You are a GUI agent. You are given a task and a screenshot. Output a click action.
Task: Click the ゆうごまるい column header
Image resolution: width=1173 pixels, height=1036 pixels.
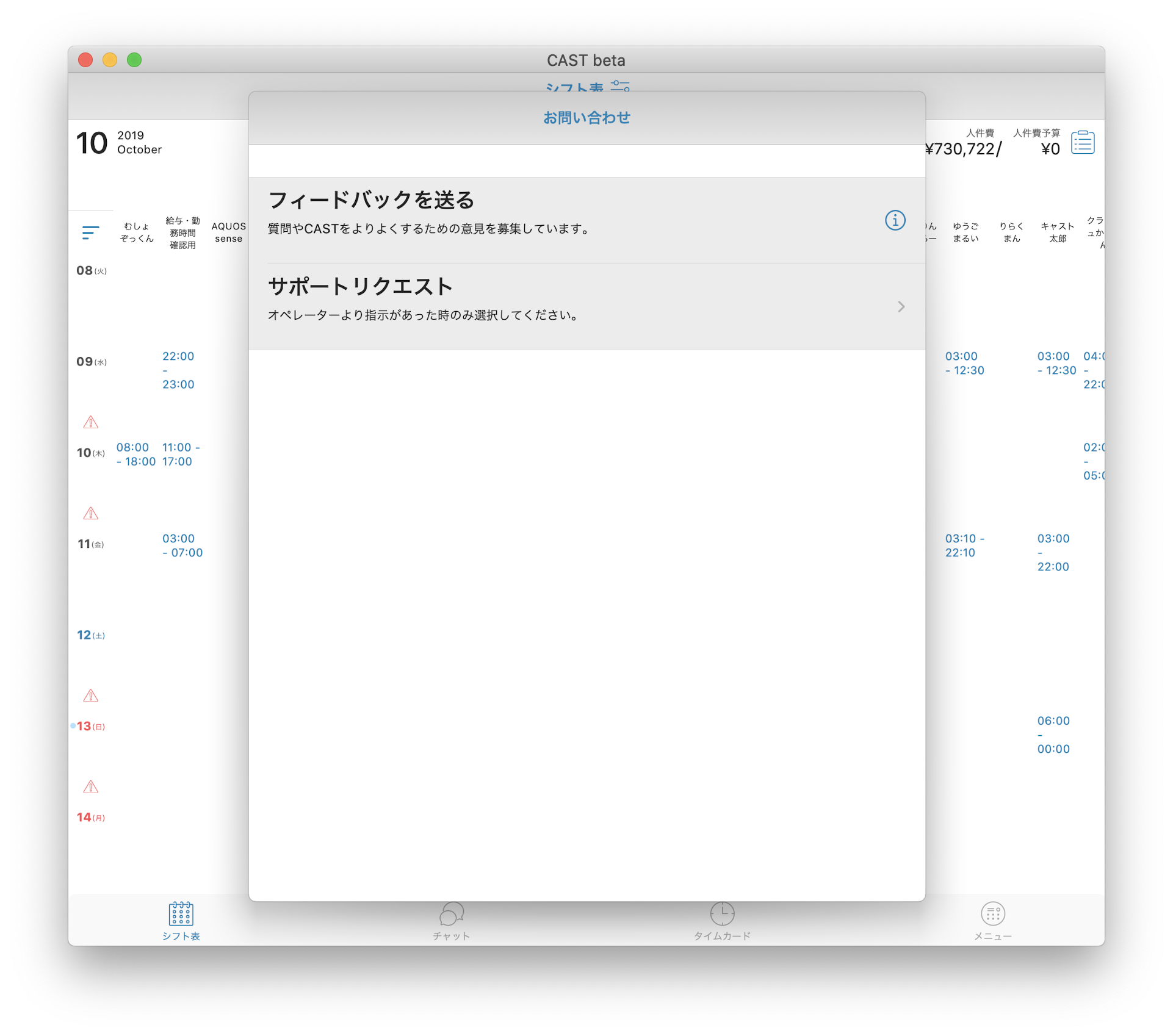(965, 232)
